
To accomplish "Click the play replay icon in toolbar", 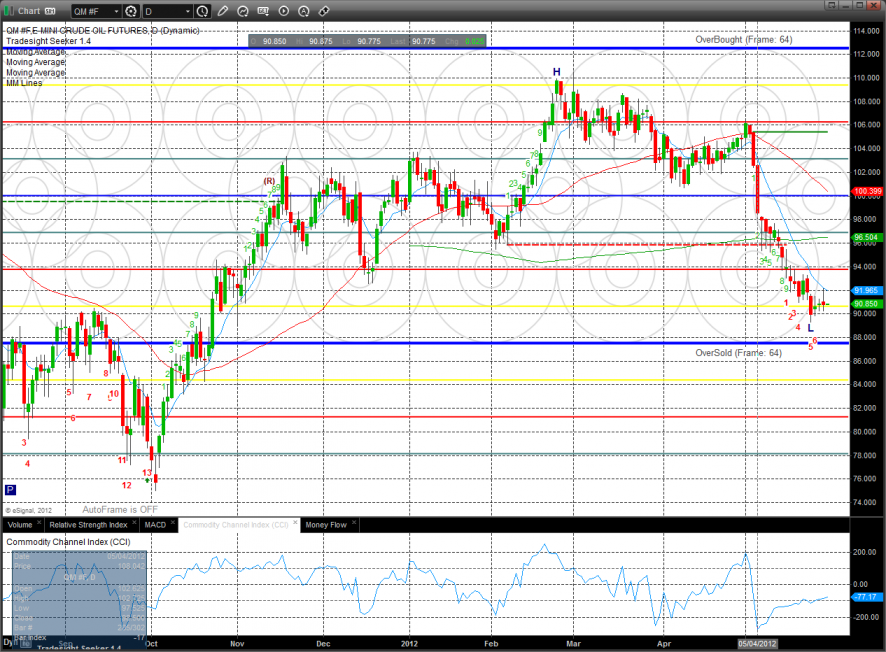I will pos(283,11).
